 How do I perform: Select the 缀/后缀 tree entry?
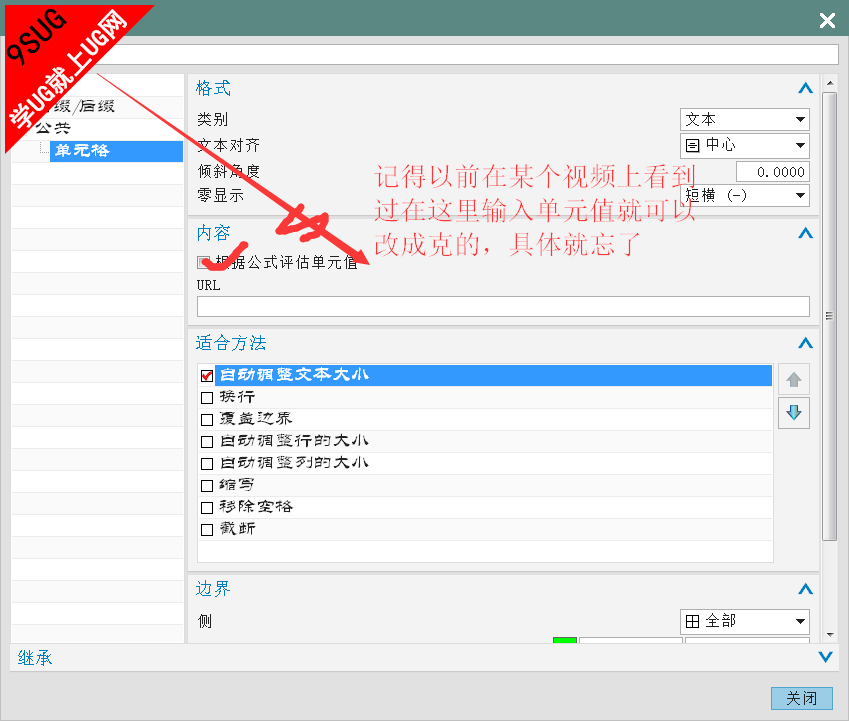[84, 106]
